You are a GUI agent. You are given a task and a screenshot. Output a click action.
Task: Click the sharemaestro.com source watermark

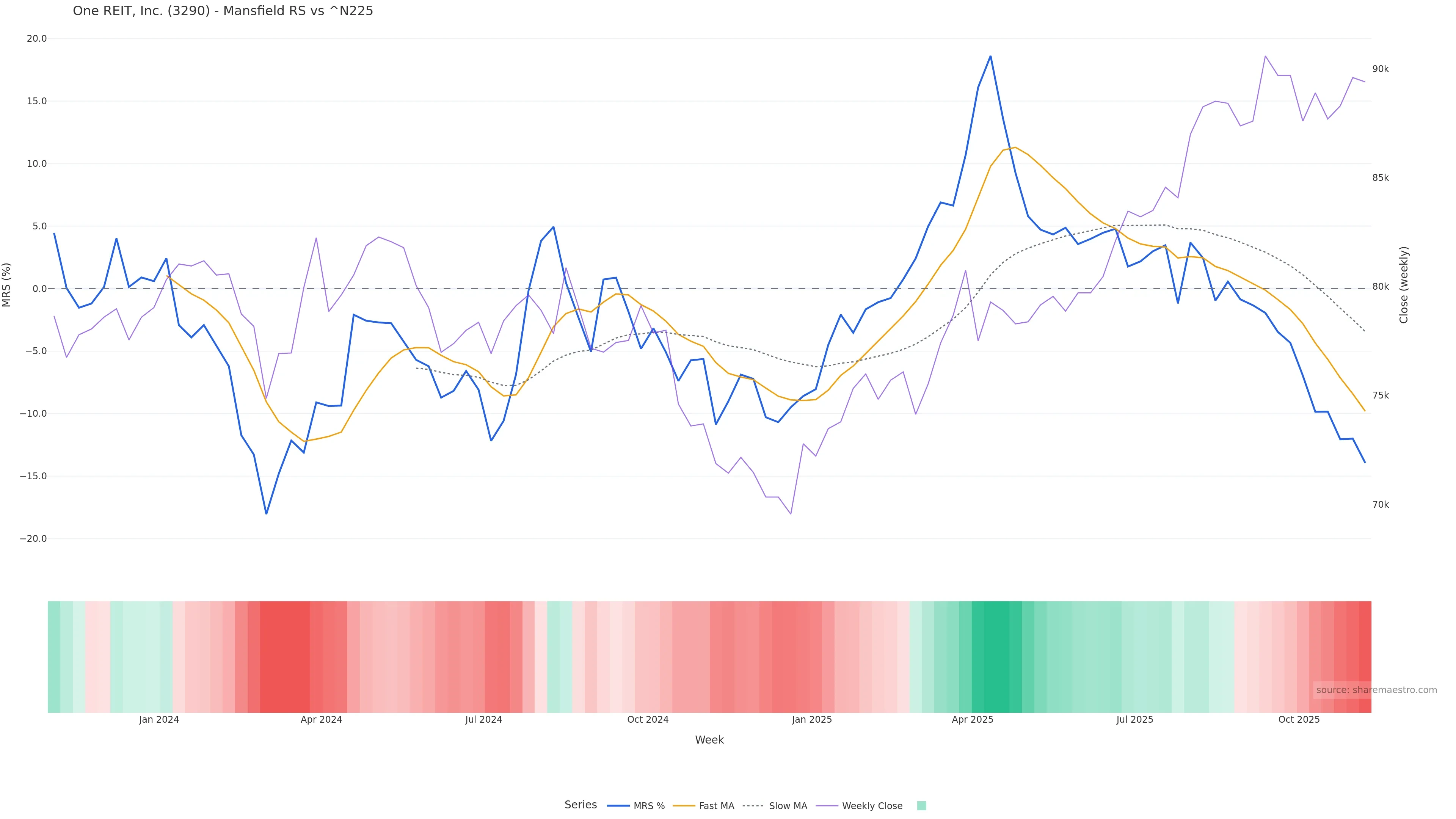1376,690
